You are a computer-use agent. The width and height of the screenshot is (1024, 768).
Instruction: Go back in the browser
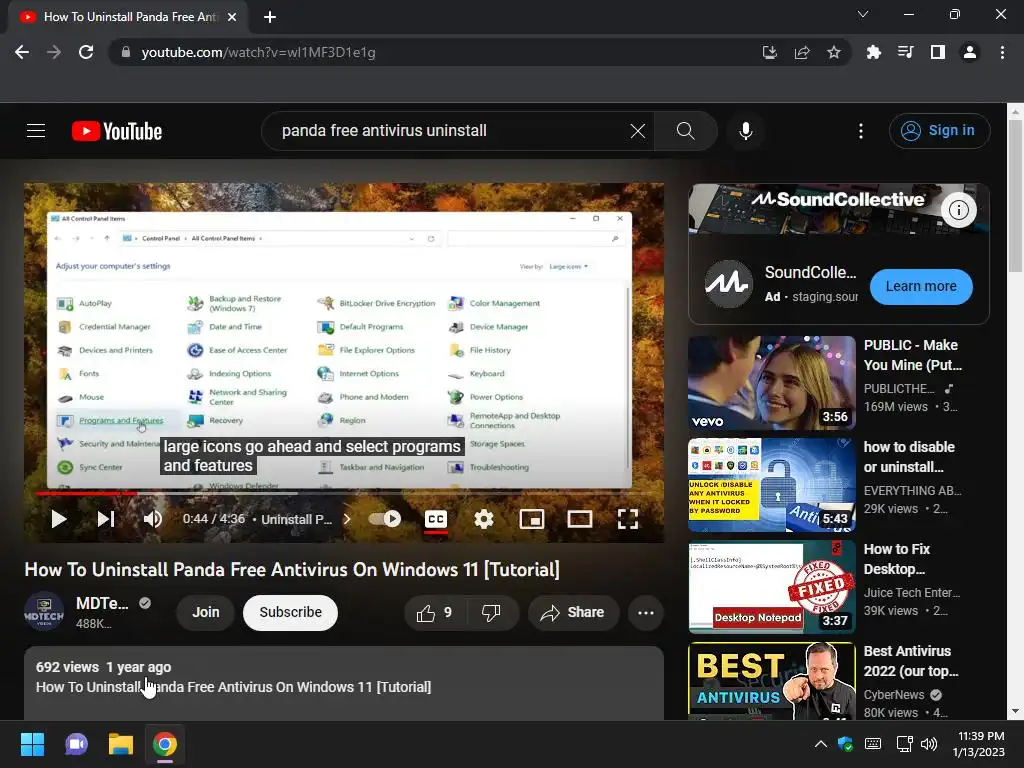22,52
